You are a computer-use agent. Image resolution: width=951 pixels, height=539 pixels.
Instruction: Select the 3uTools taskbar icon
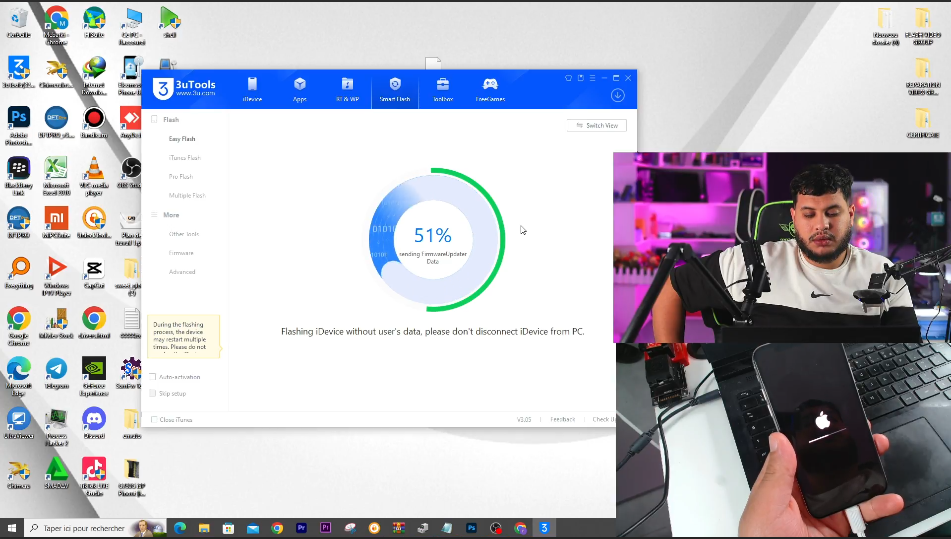pyautogui.click(x=544, y=528)
